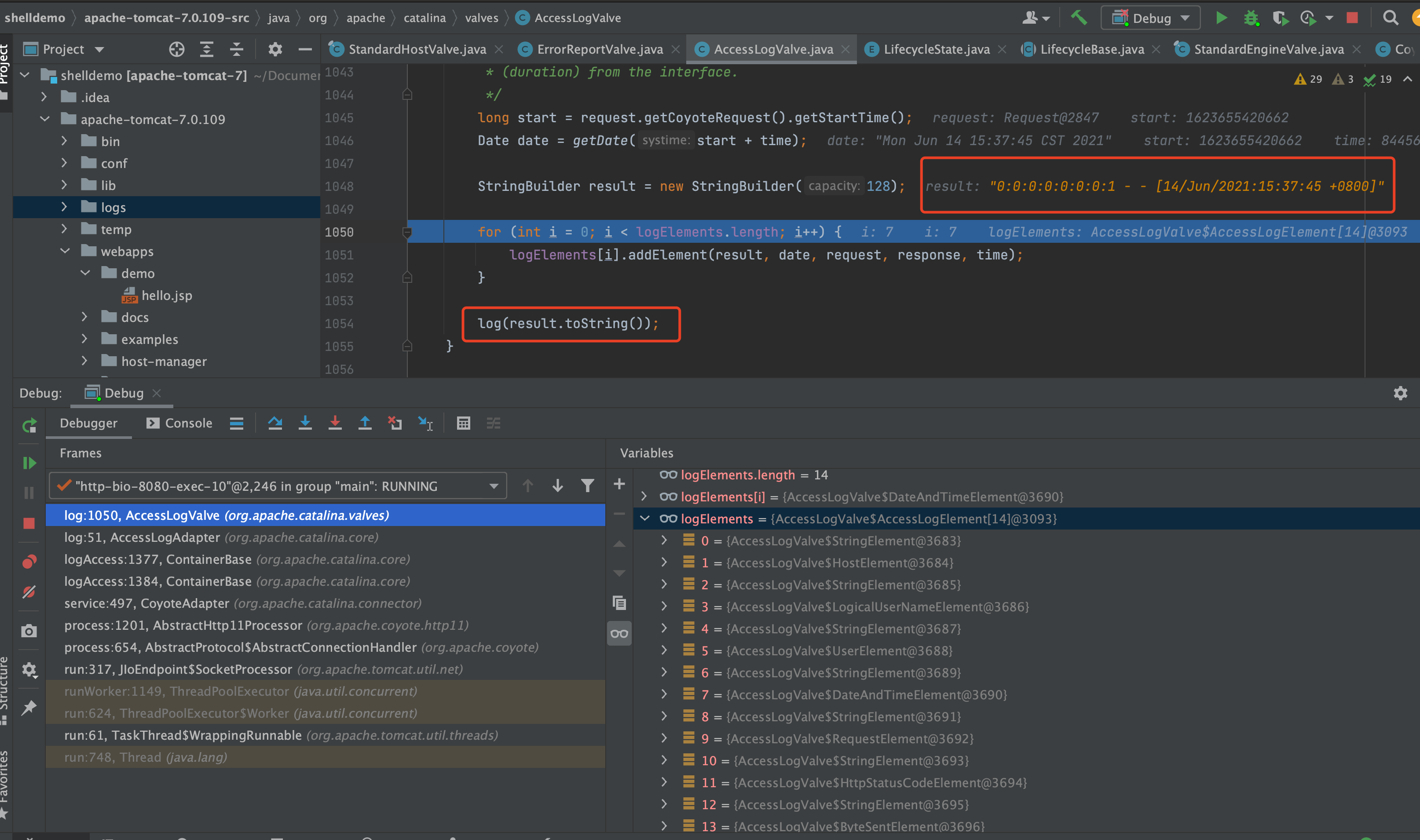Close the AccessLogValve.java tab
This screenshot has width=1420, height=840.
(845, 50)
